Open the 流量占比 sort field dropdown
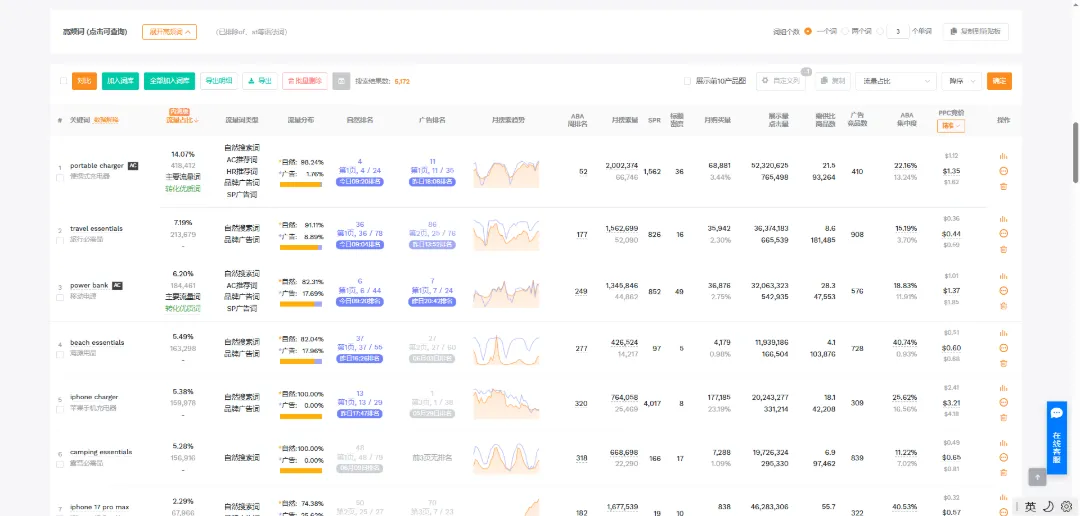This screenshot has height=516, width=1080. [895, 81]
